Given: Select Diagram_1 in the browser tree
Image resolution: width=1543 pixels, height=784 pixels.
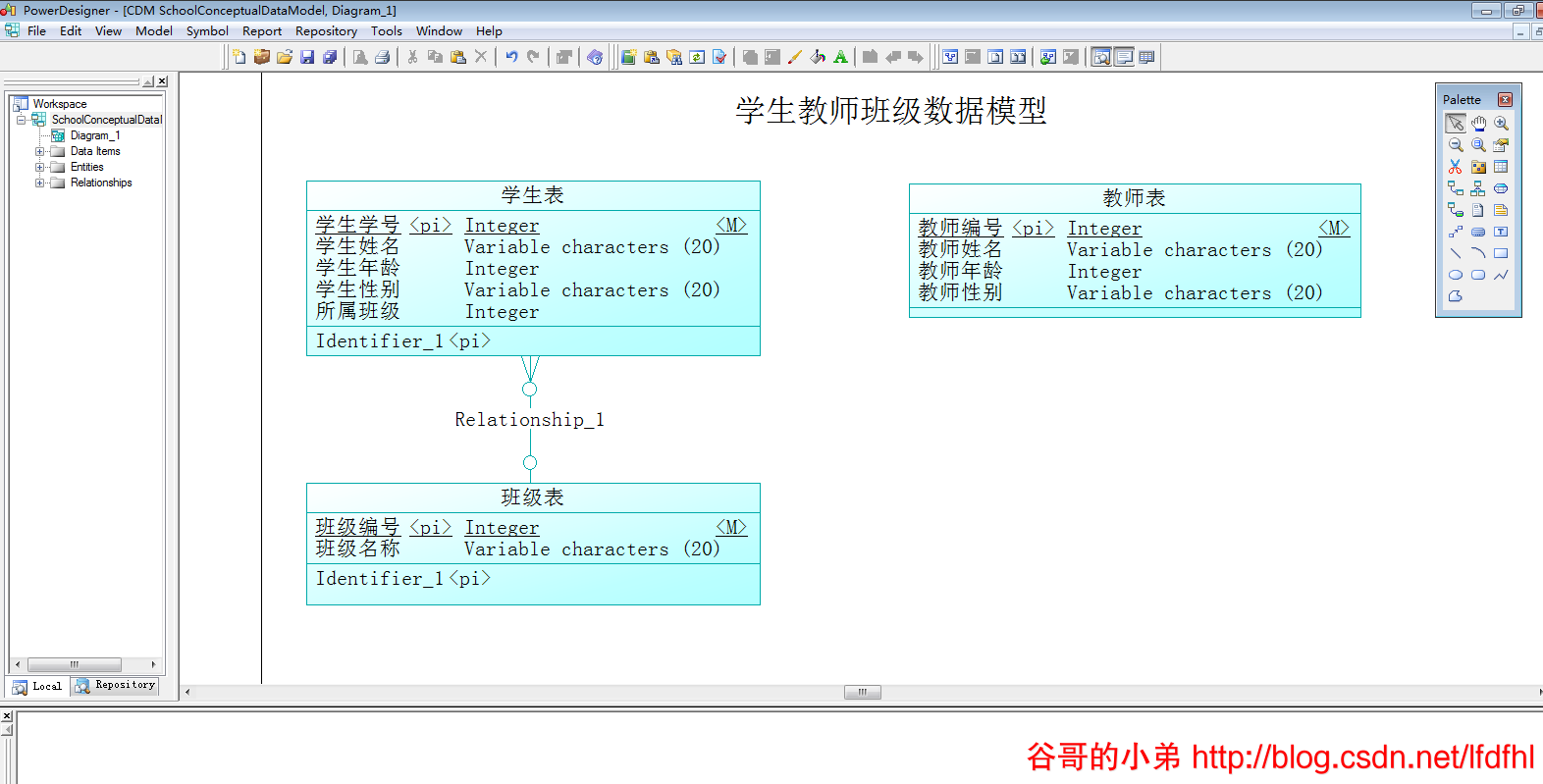Looking at the screenshot, I should (95, 135).
